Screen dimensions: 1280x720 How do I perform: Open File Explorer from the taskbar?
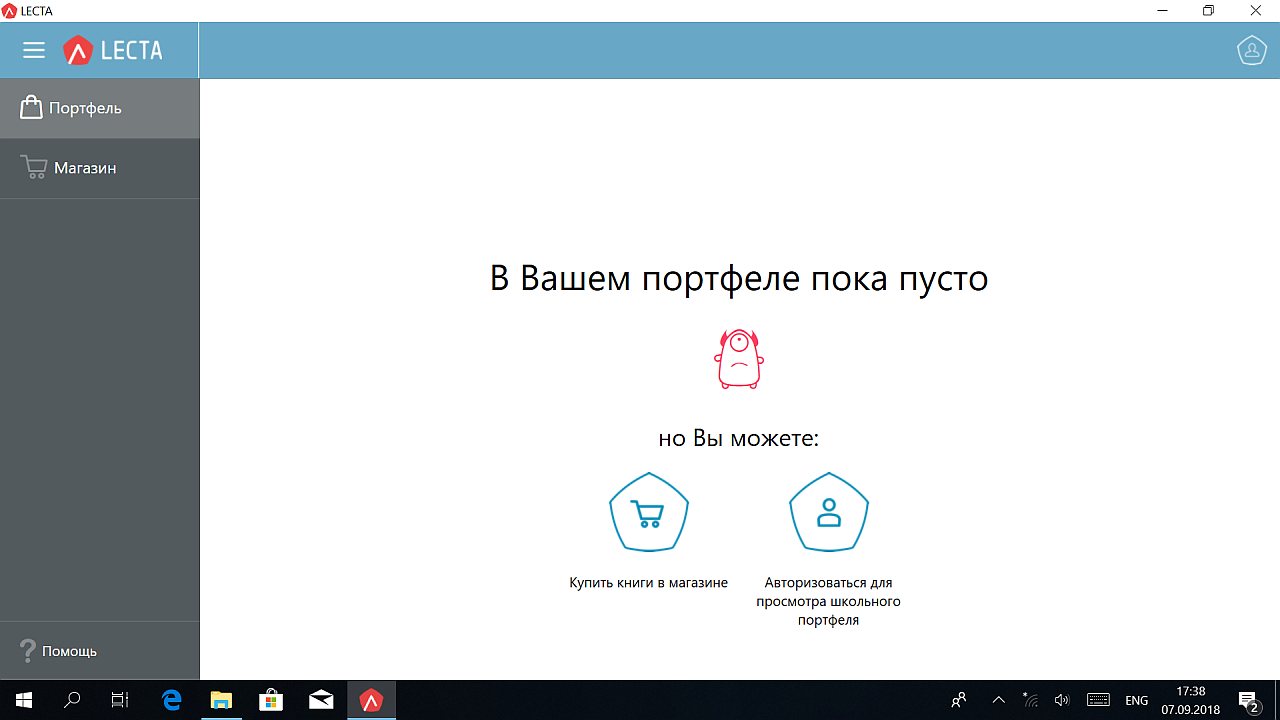221,700
